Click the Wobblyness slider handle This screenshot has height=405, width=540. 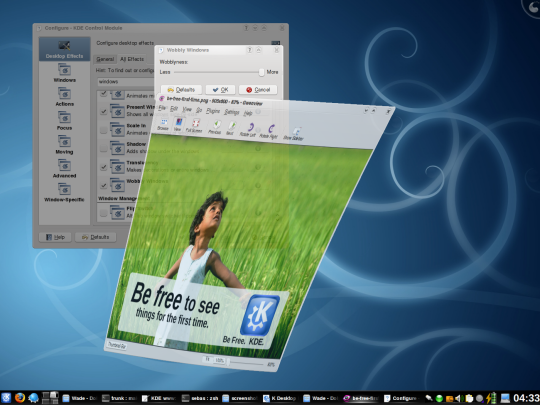261,72
